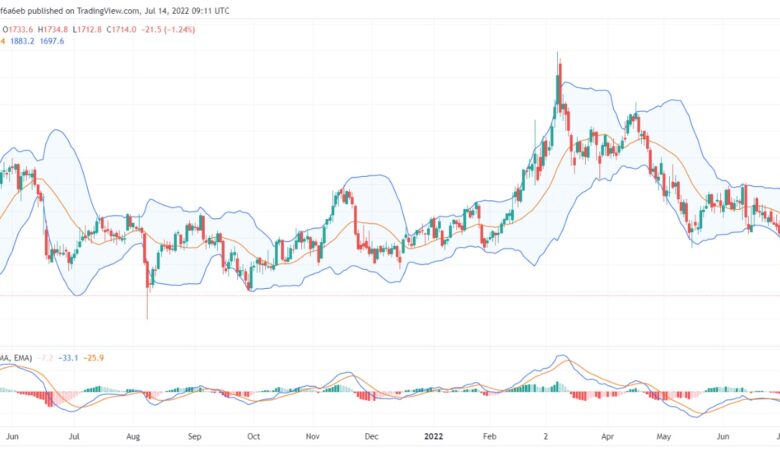This screenshot has width=780, height=470.
Task: Click the low price value L1712.8
Action: (87, 29)
